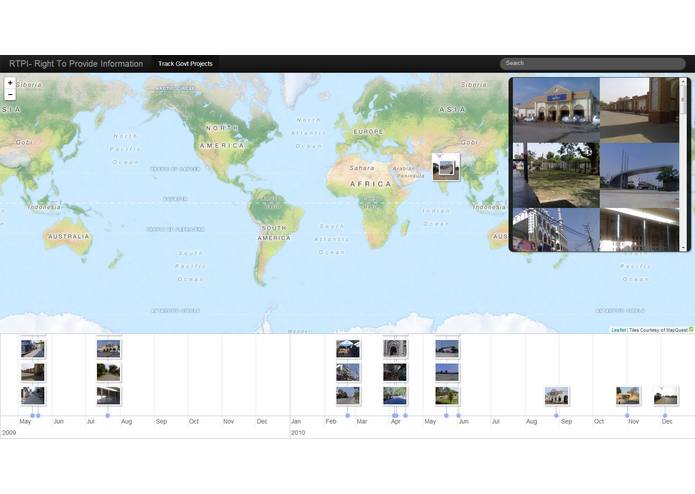Select top thumbnail in Feb 2010 timeline column
Screen dimensions: 695x494
coord(348,349)
